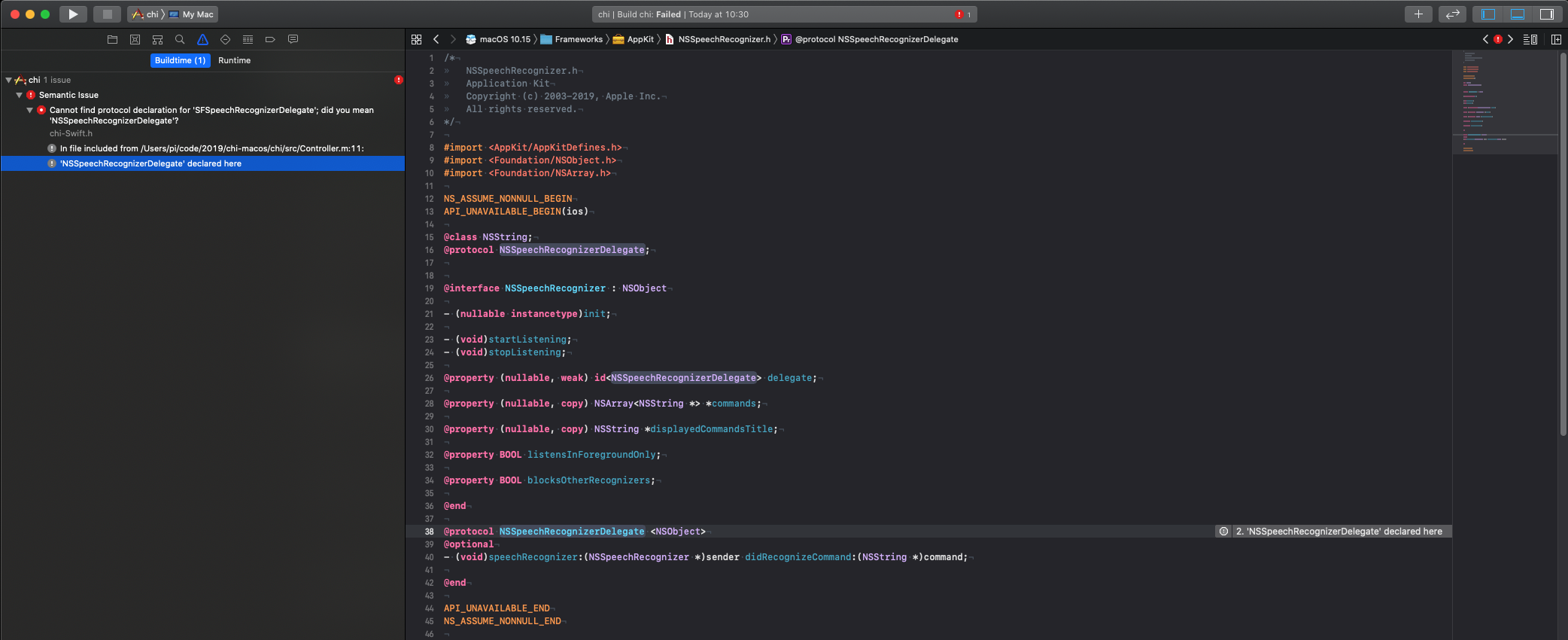Screen dimensions: 1568x640
Task: Click the minimap code overview
Action: [x=1505, y=102]
